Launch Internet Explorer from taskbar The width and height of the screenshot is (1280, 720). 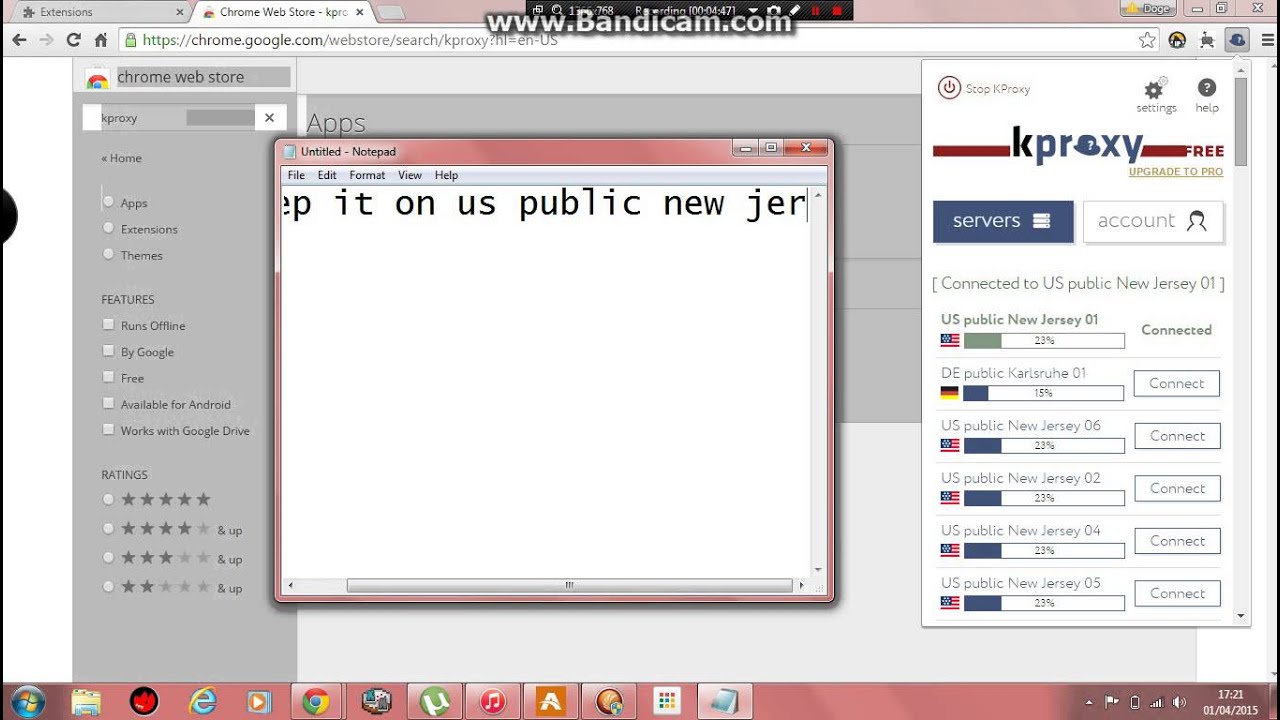[203, 701]
